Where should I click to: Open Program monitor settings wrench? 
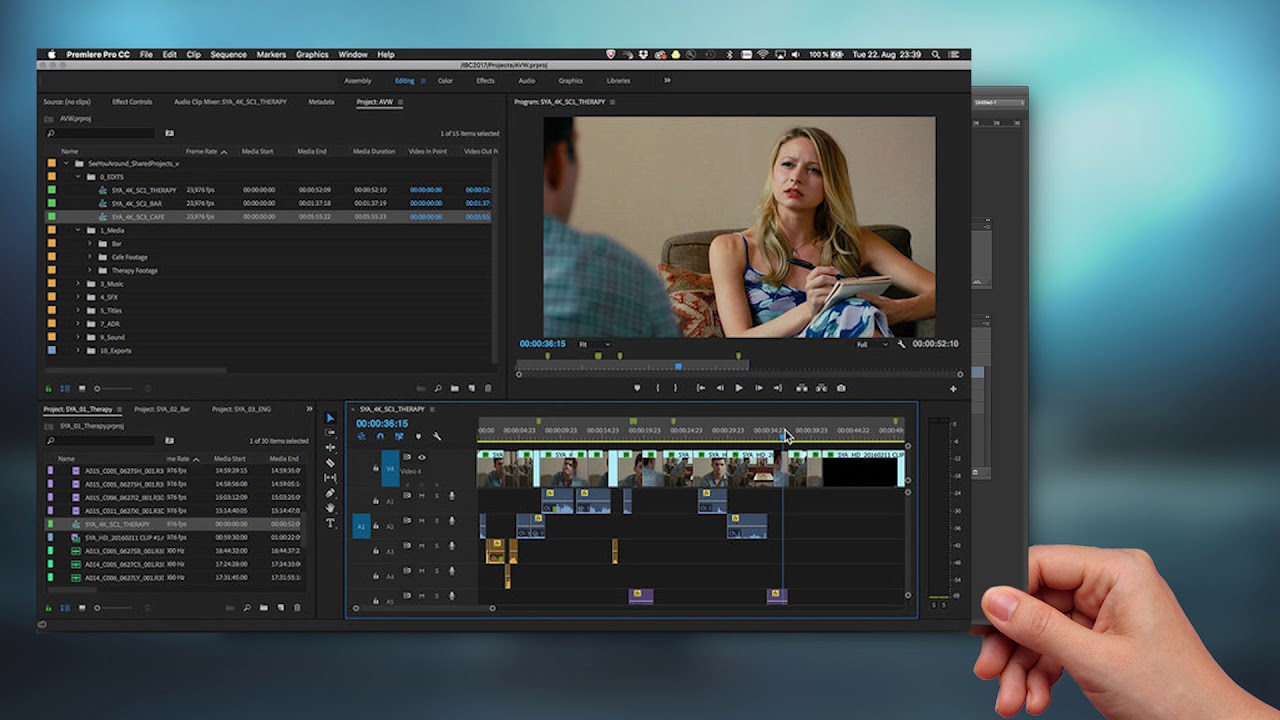click(x=901, y=344)
